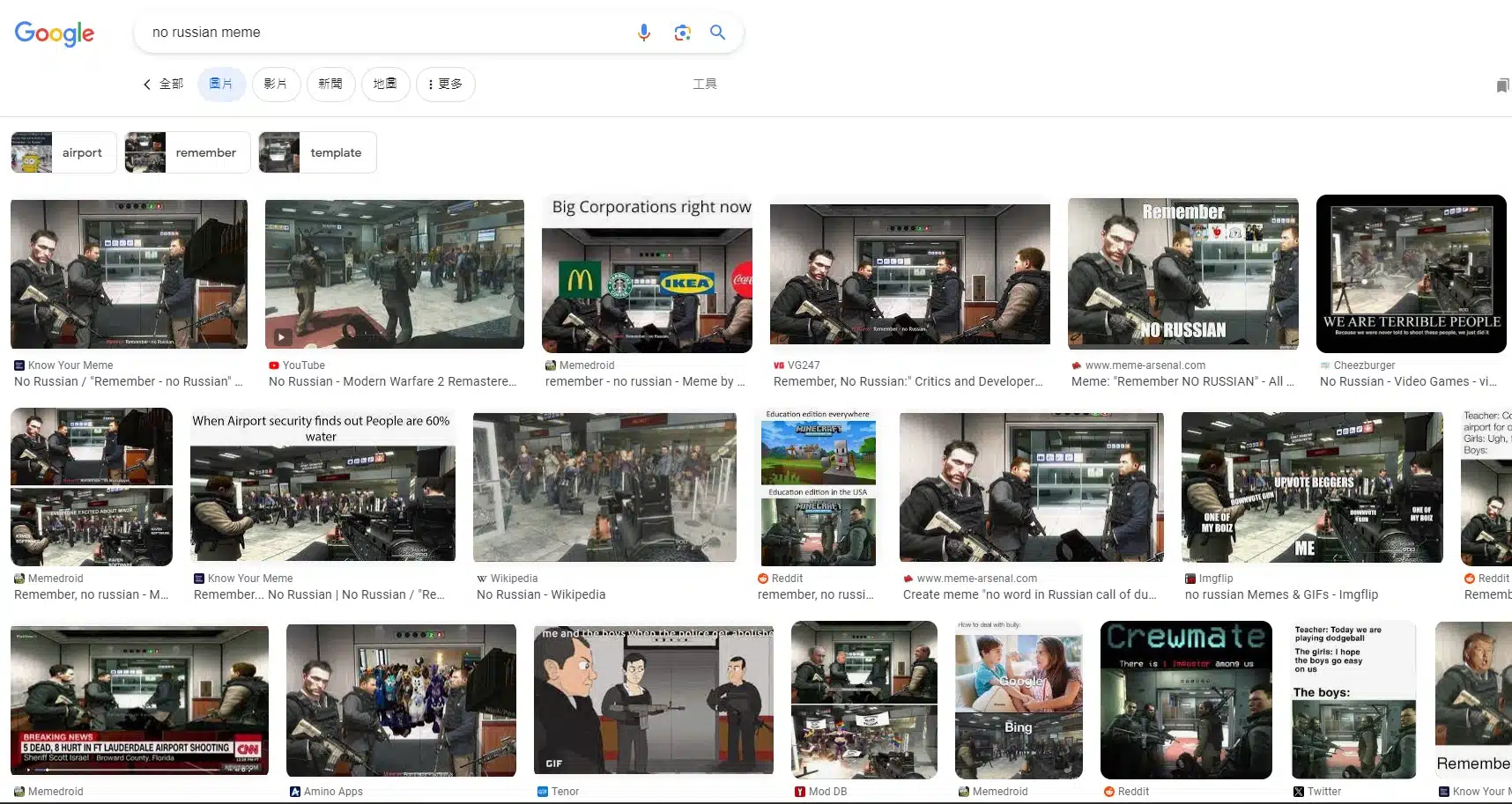The height and width of the screenshot is (804, 1512).
Task: Filter results by airport chip
Action: (63, 152)
